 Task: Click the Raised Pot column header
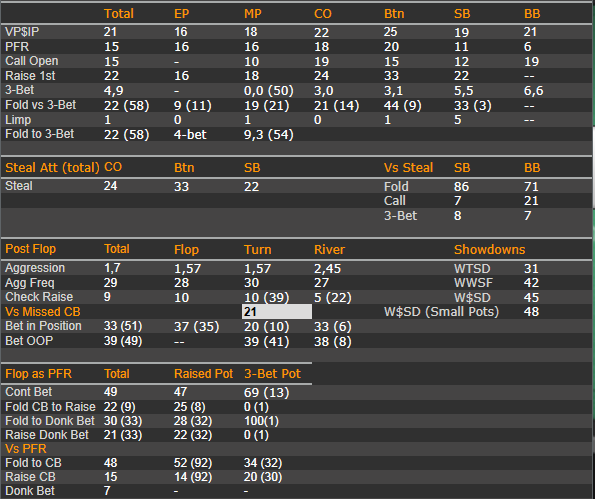203,374
